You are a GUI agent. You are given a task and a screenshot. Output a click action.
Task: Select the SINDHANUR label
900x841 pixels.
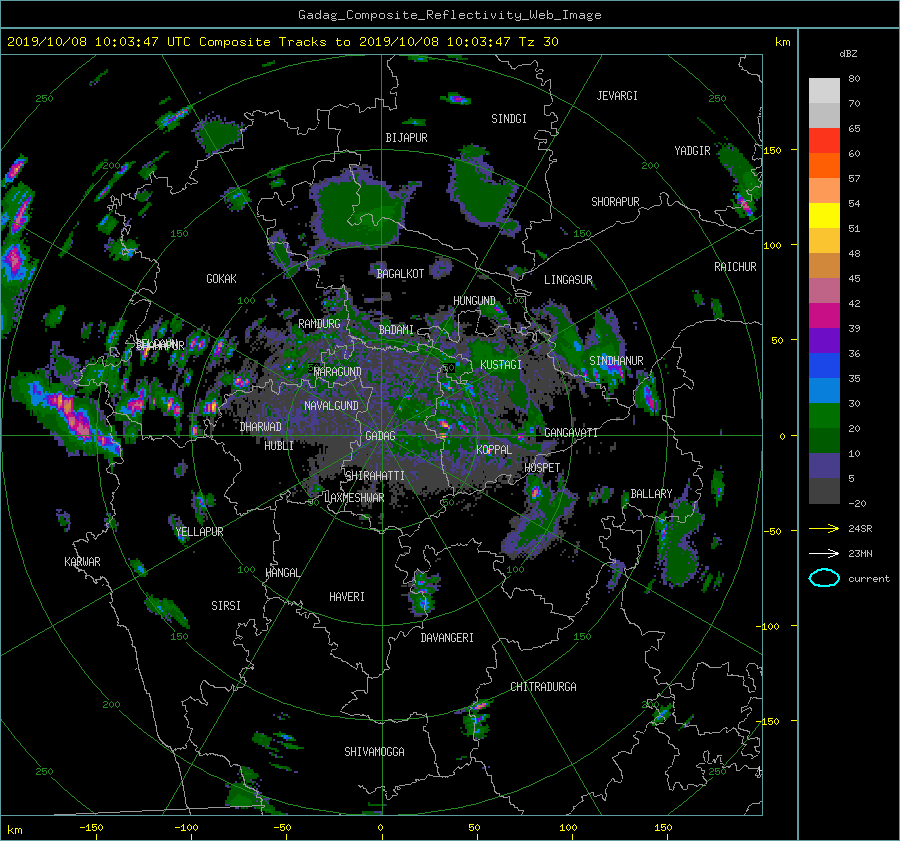click(616, 361)
